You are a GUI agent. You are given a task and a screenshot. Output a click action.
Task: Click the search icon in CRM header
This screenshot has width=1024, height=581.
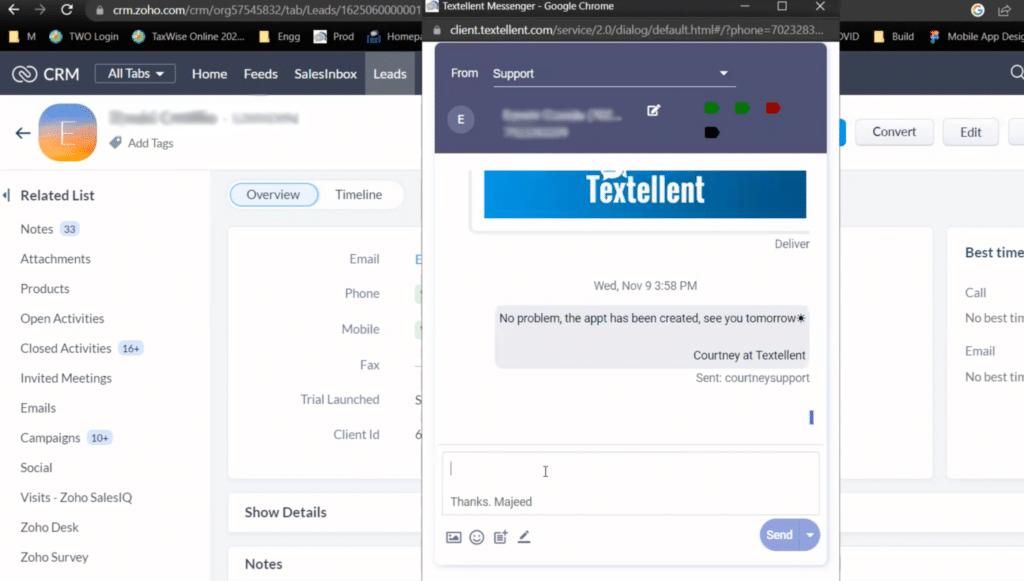point(1016,73)
